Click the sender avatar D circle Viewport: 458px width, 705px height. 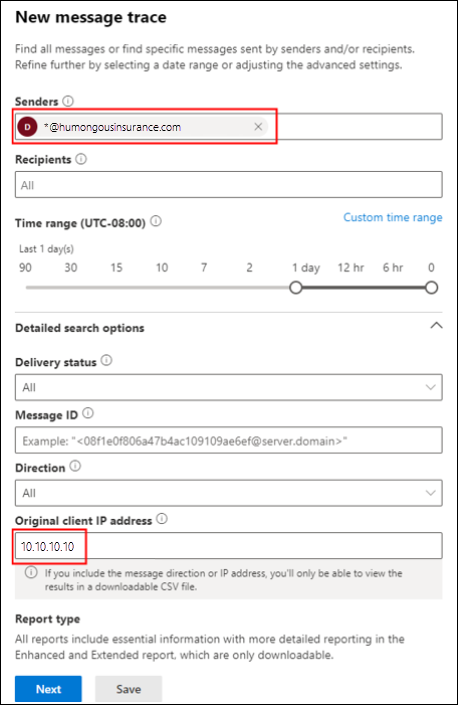pos(27,127)
